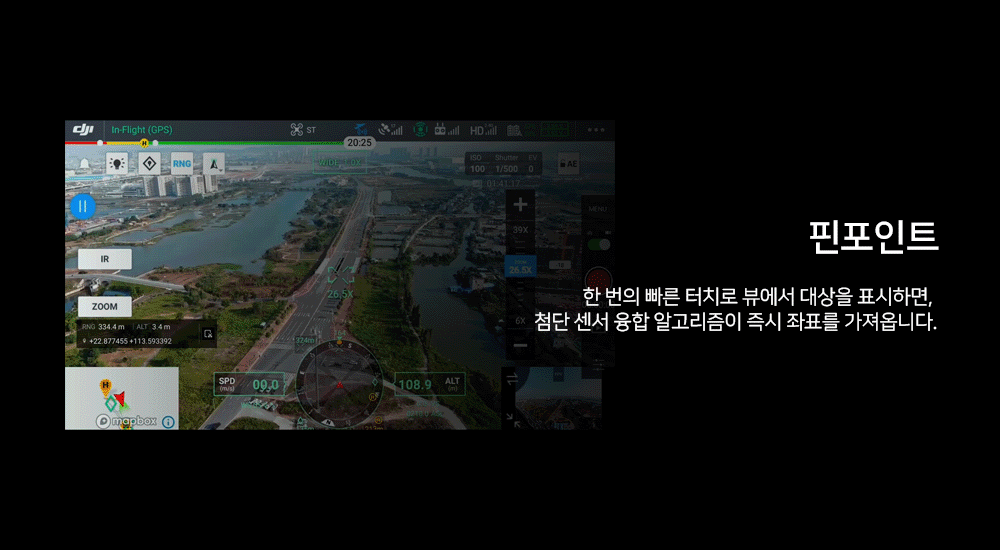Open the three-dot settings menu
This screenshot has height=550, width=1000.
(x=596, y=130)
